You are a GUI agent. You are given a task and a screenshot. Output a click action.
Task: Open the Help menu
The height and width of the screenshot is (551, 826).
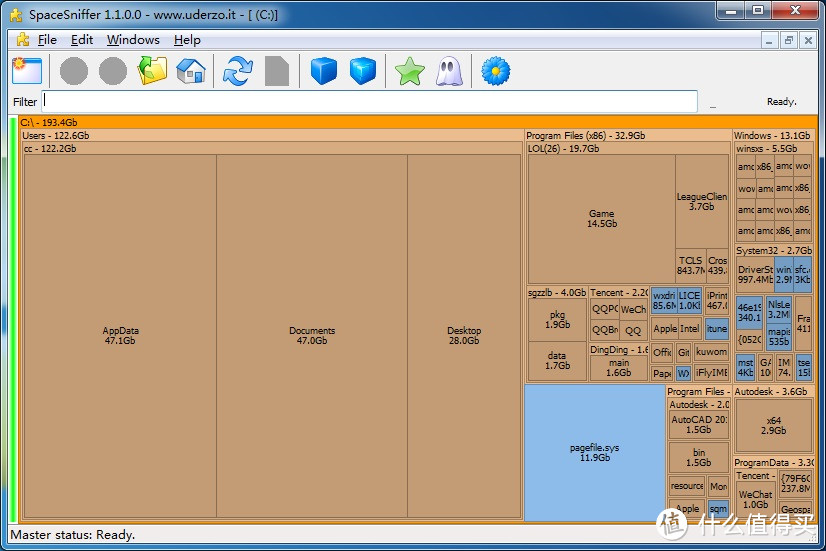[187, 40]
